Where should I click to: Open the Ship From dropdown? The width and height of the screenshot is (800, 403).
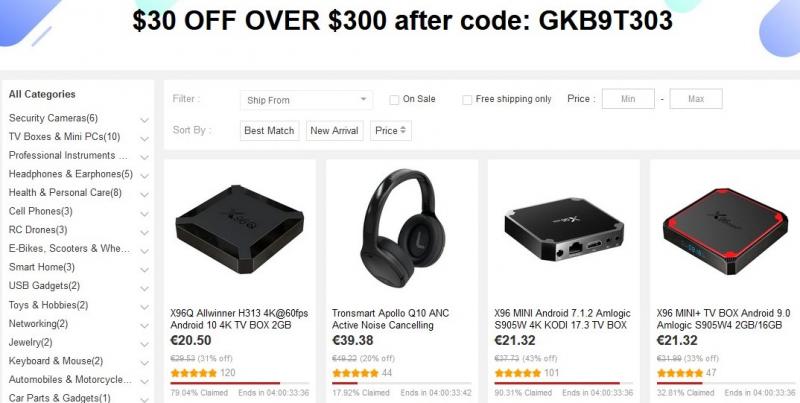tap(306, 100)
